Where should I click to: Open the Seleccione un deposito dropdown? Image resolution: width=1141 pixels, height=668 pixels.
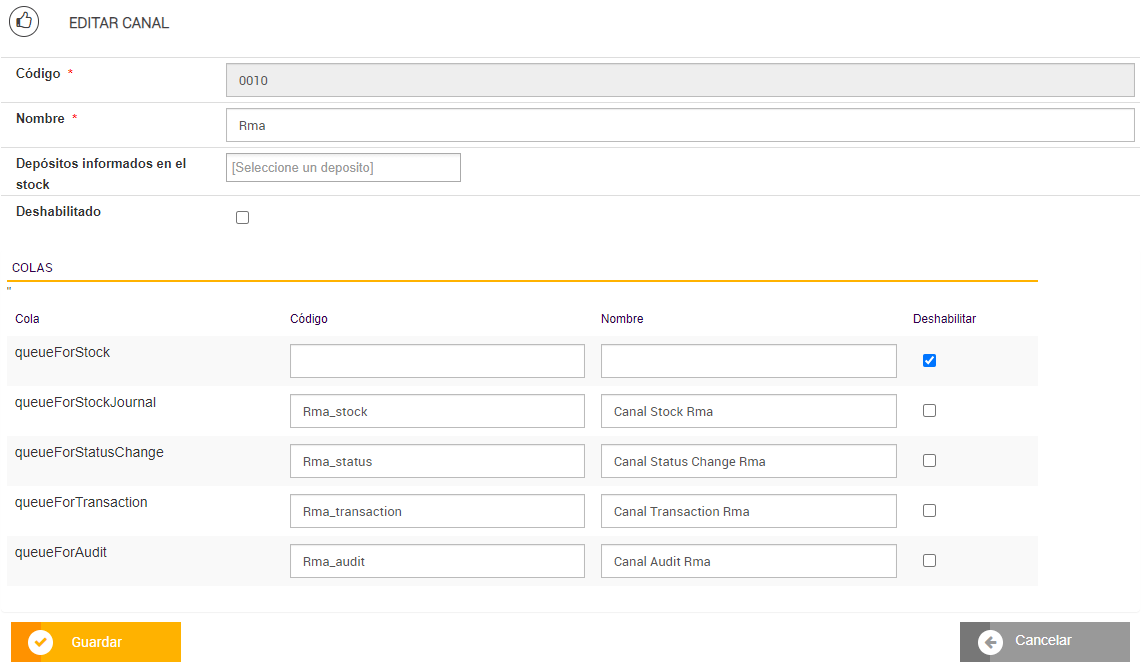(343, 168)
